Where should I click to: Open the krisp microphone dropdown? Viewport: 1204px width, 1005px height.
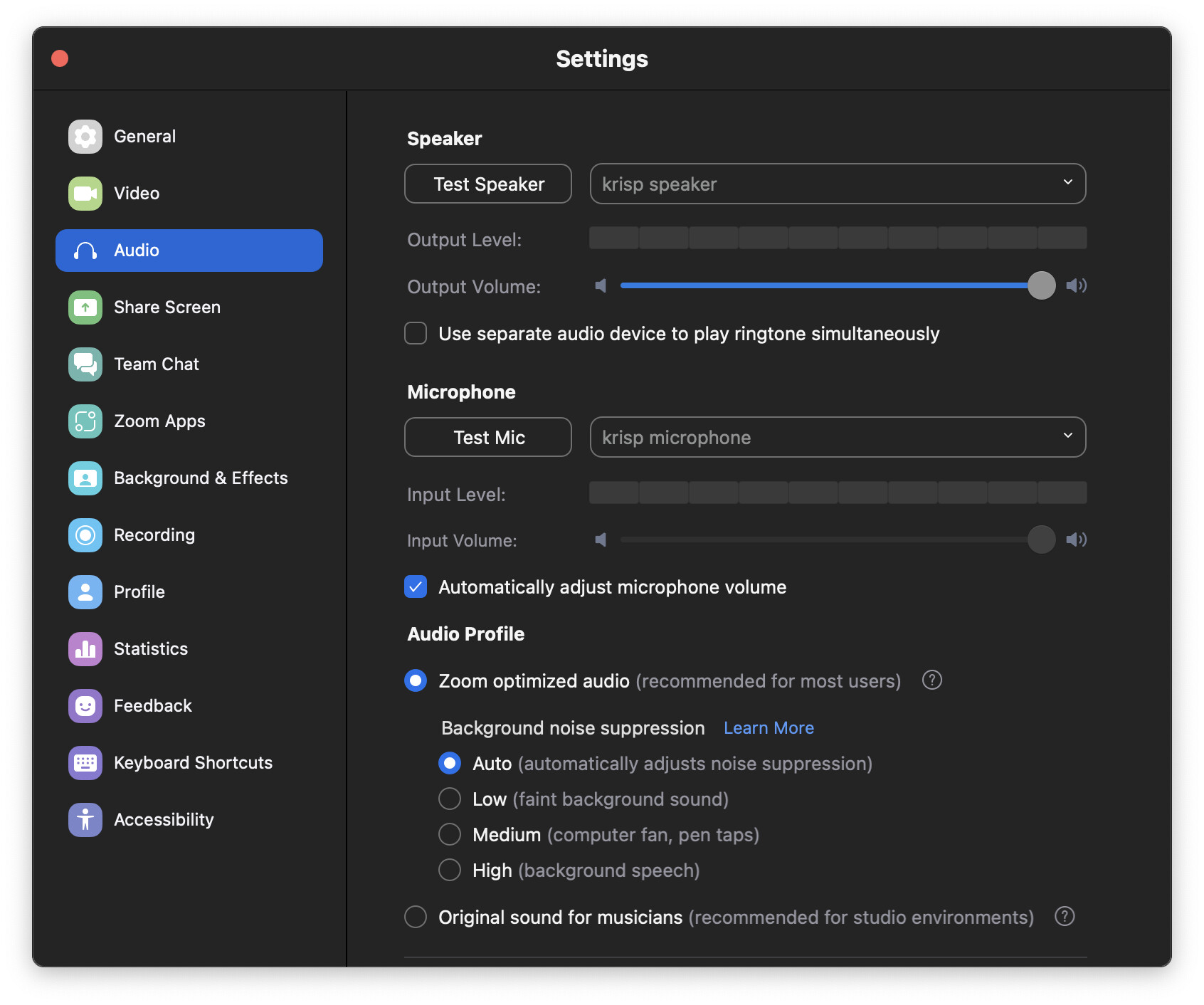[x=838, y=437]
